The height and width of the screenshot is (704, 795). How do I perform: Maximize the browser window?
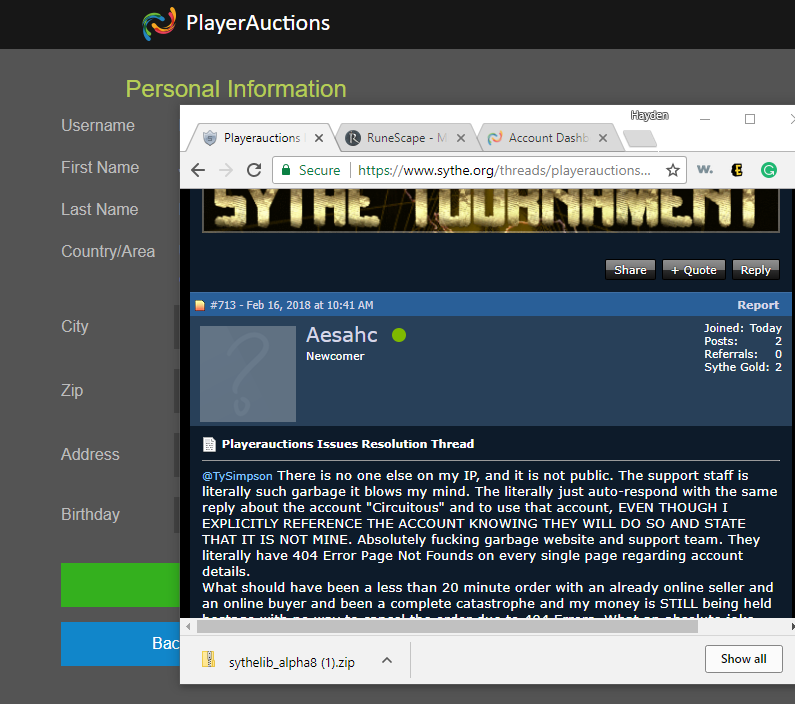pyautogui.click(x=749, y=119)
